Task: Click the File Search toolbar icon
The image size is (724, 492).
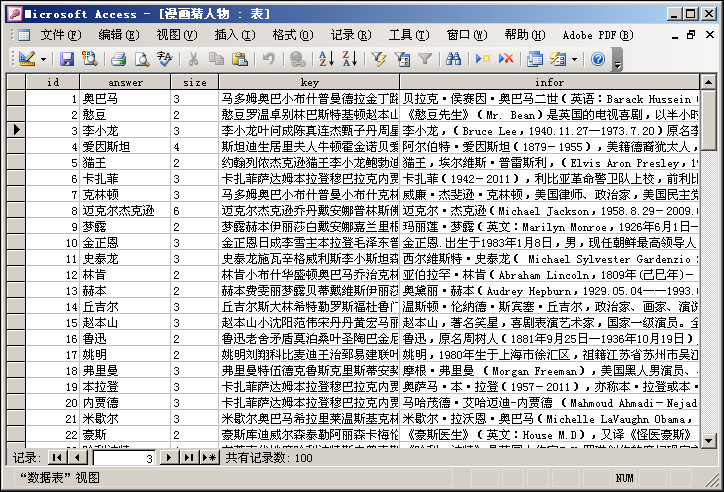Action: [90, 59]
